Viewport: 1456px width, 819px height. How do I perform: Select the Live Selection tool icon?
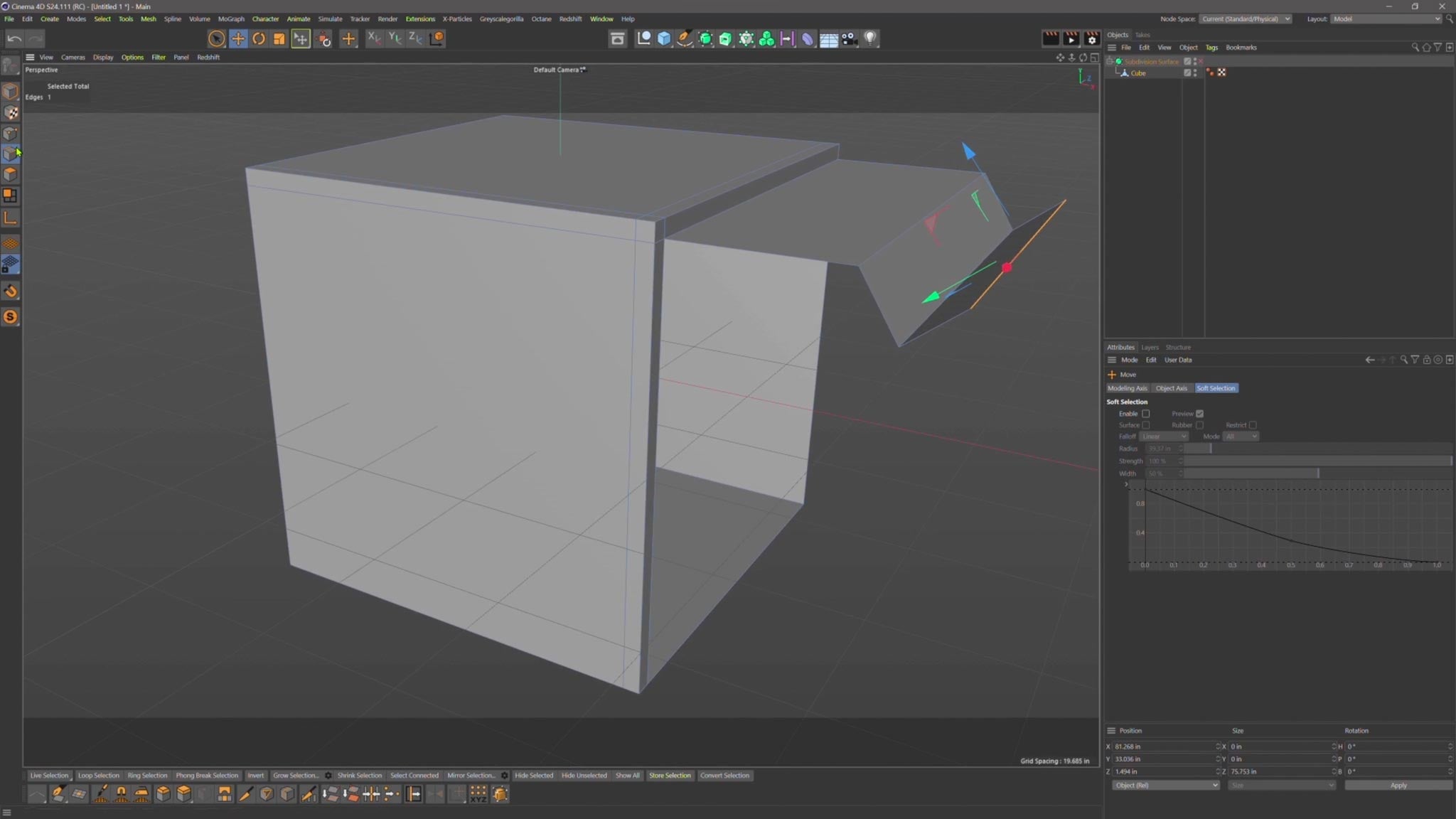pos(216,38)
